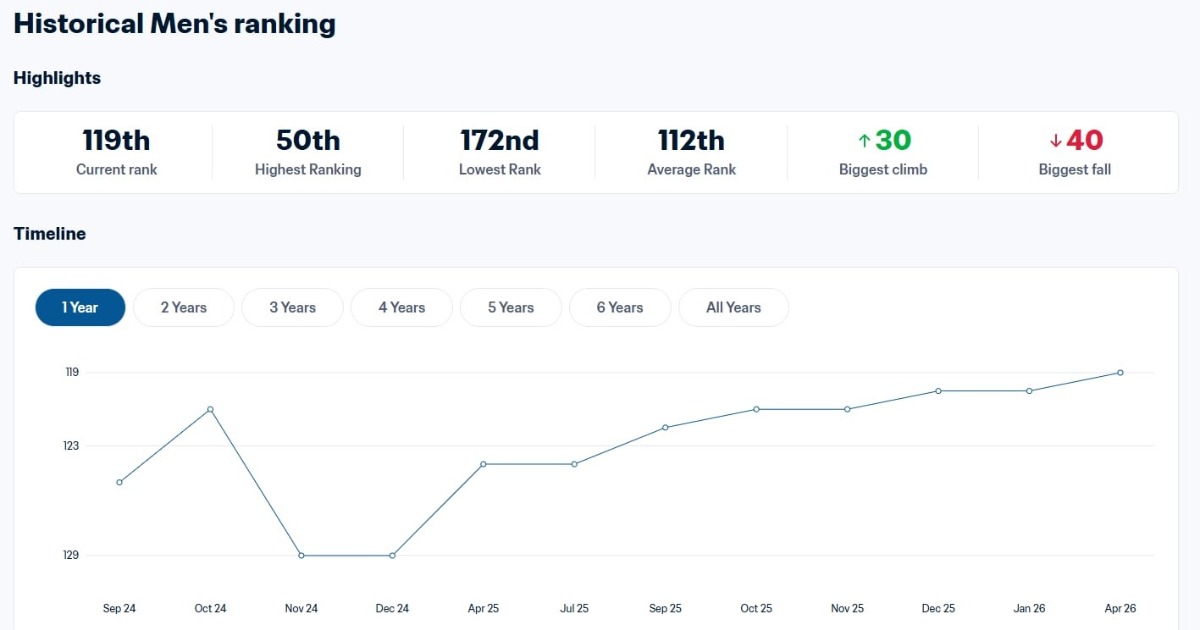Click the "112th Average Rank" stat
This screenshot has height=630, width=1200.
tap(691, 152)
